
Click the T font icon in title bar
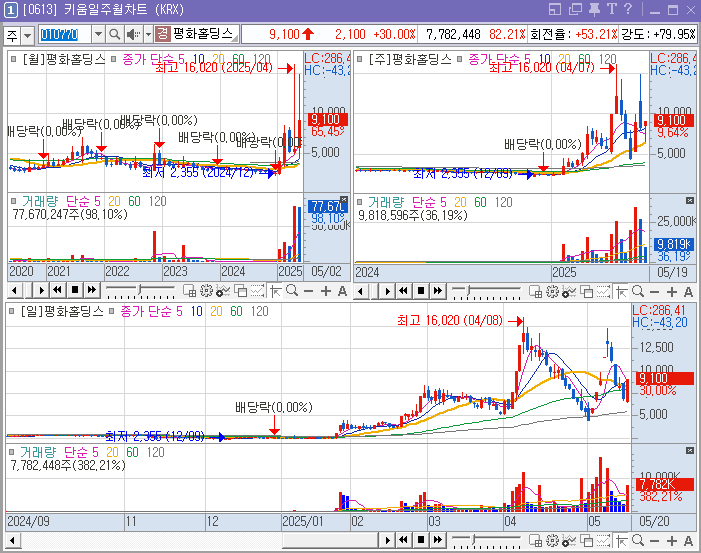point(612,9)
